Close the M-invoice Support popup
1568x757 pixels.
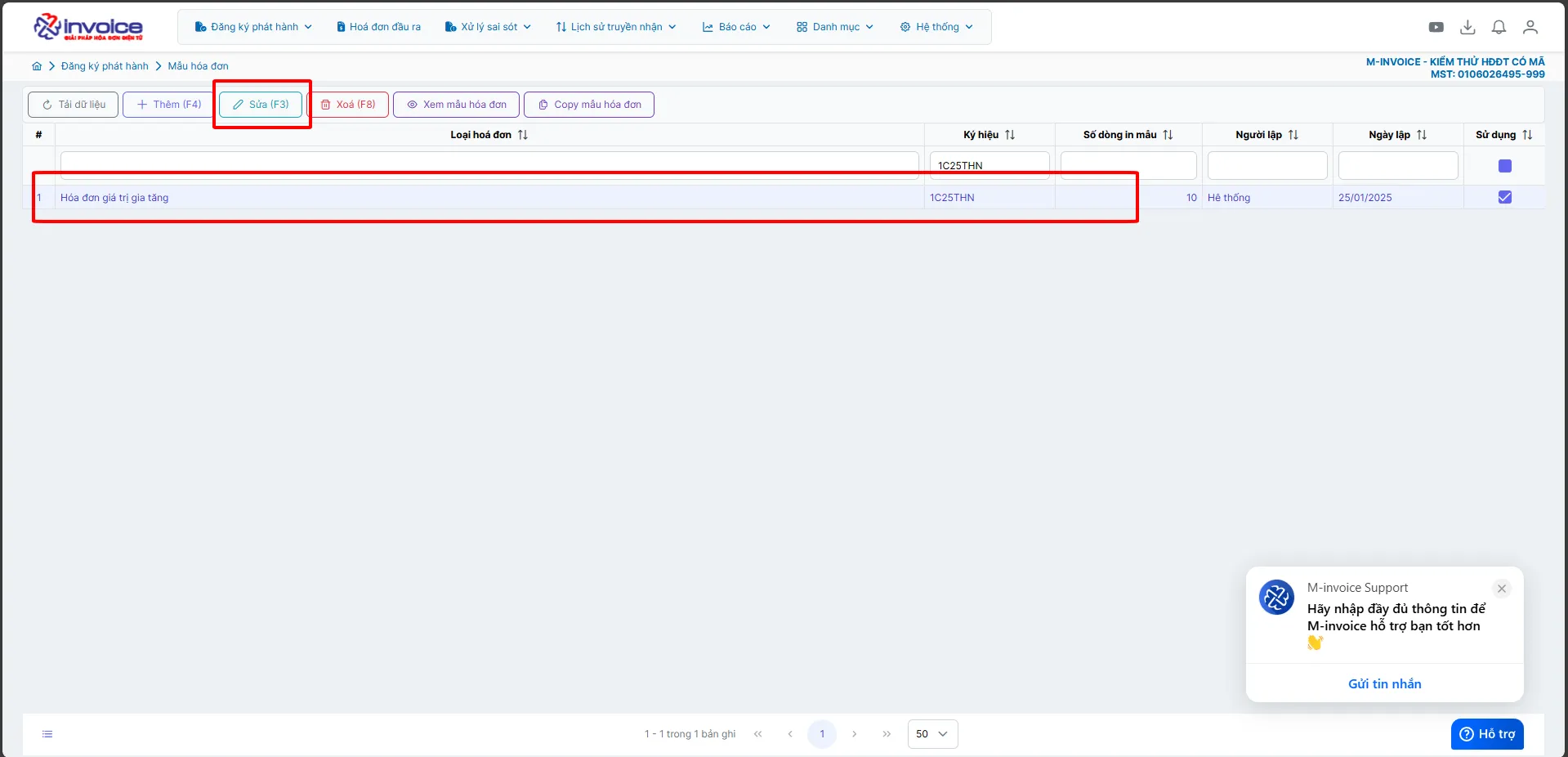pyautogui.click(x=1502, y=589)
